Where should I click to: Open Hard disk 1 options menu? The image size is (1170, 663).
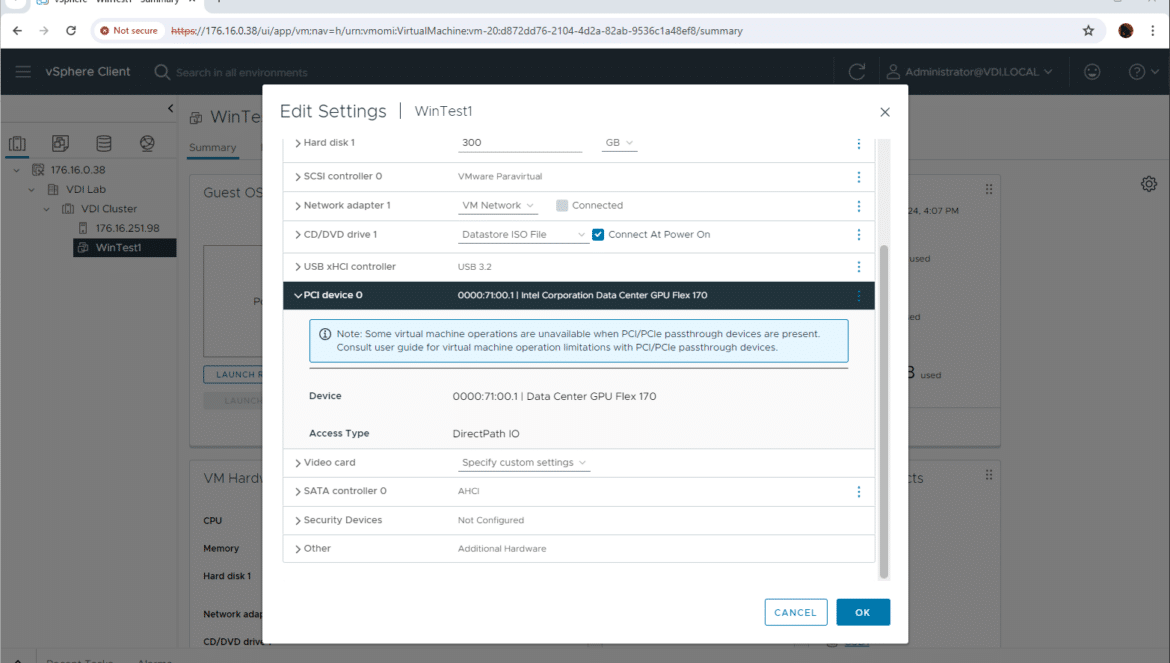[x=859, y=143]
